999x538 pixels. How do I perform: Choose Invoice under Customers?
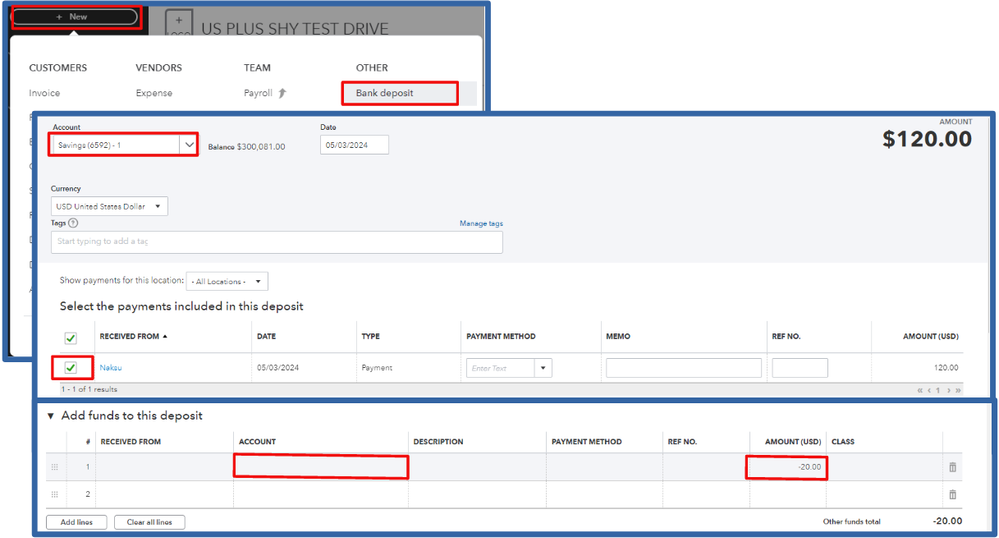click(45, 93)
